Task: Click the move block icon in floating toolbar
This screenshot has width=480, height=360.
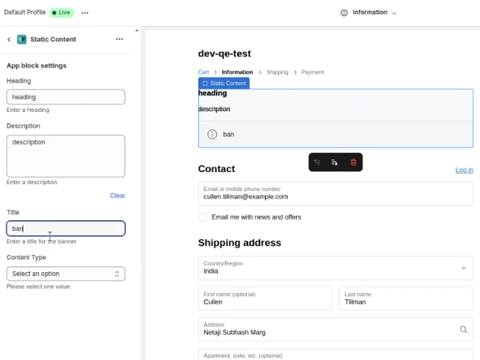Action: tap(317, 162)
